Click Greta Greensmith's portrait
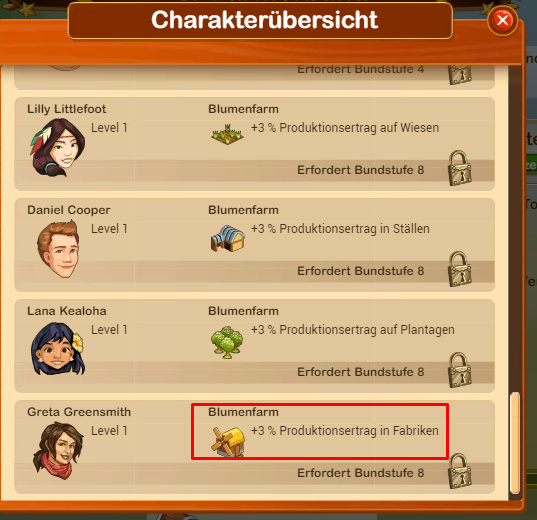Image resolution: width=537 pixels, height=520 pixels. coord(58,450)
